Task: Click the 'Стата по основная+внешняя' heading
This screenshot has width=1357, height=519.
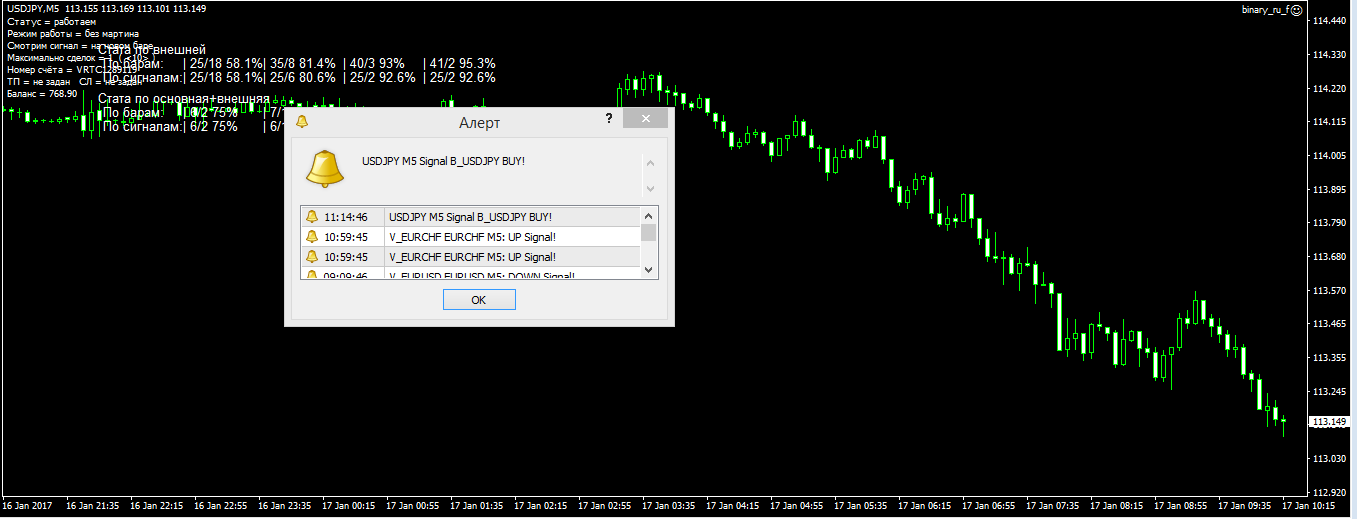Action: tap(184, 99)
